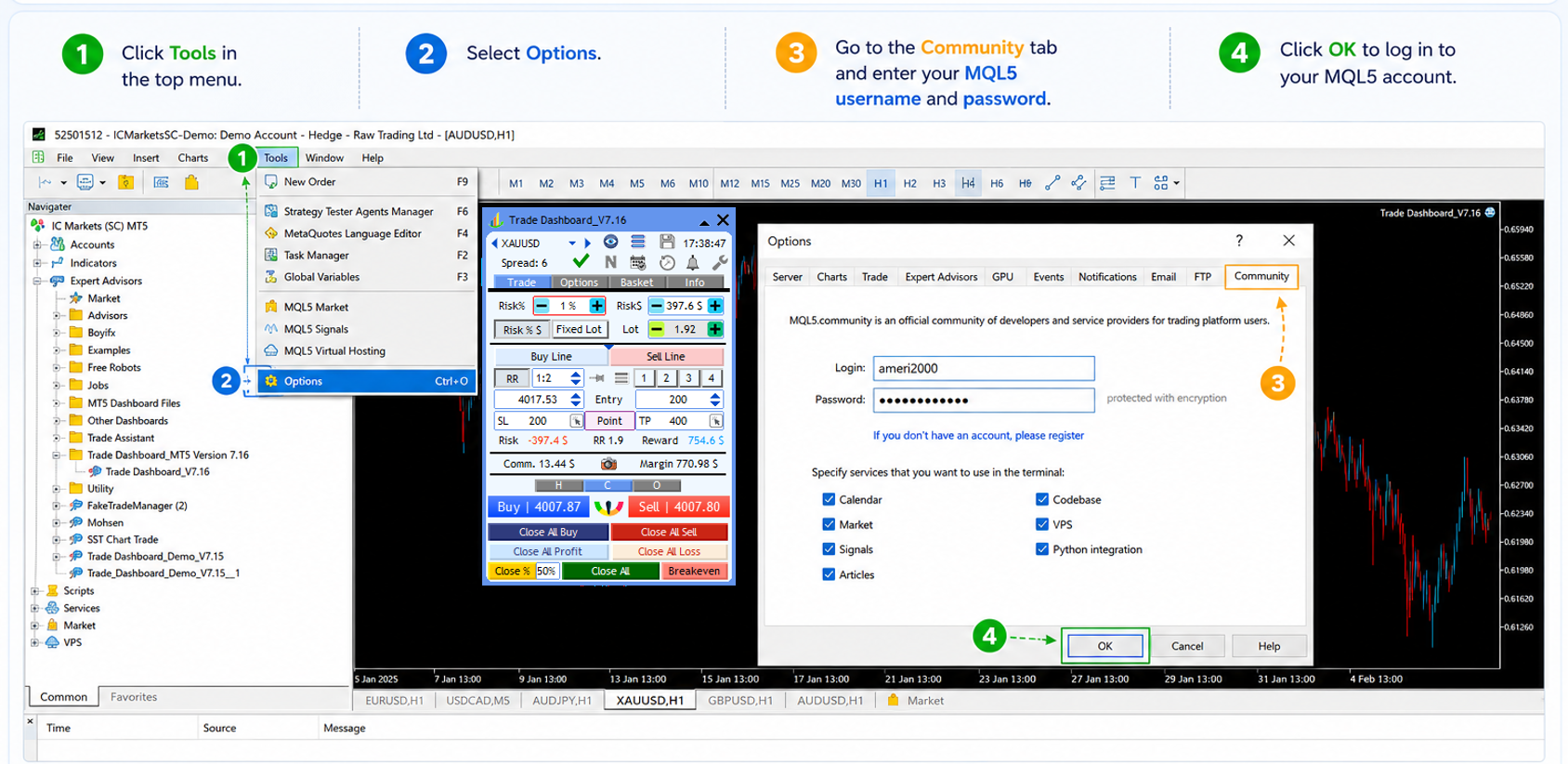Click the Login input field
Viewport: 1568px width, 764px height.
coord(984,368)
